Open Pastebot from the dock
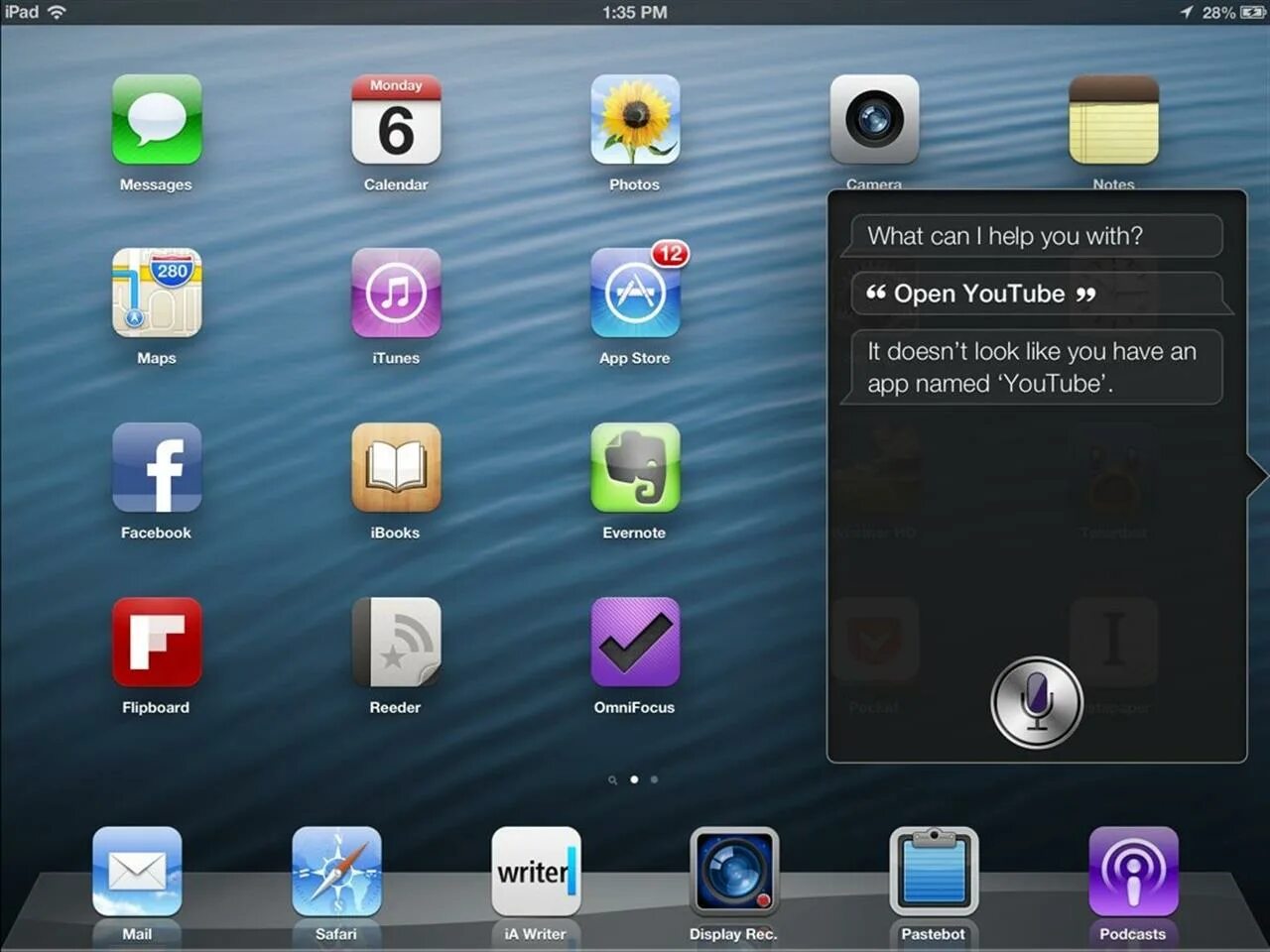 point(934,872)
